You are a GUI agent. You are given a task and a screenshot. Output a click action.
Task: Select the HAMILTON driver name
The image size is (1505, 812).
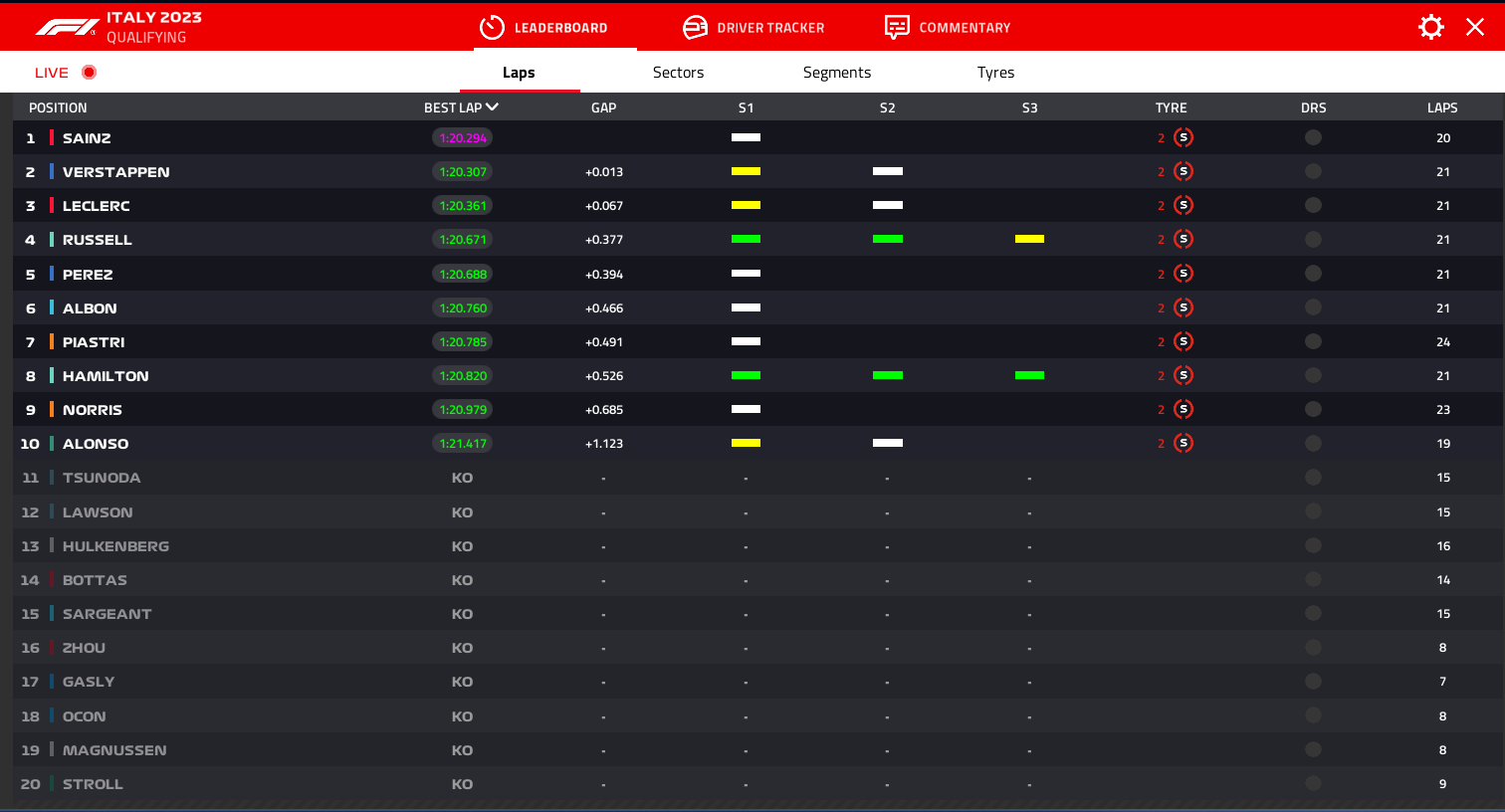(106, 376)
